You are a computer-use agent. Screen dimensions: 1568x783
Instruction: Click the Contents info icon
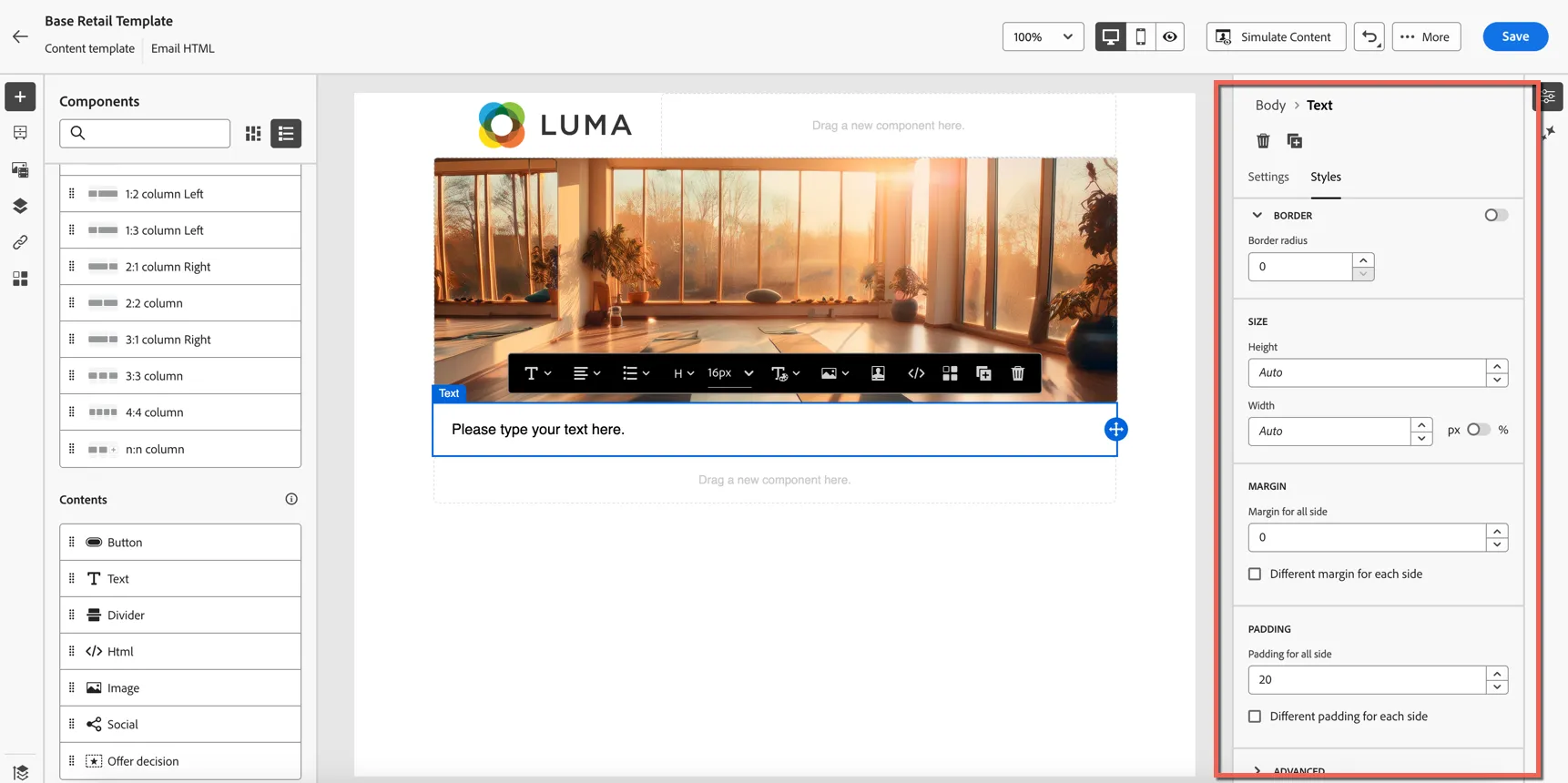point(291,499)
